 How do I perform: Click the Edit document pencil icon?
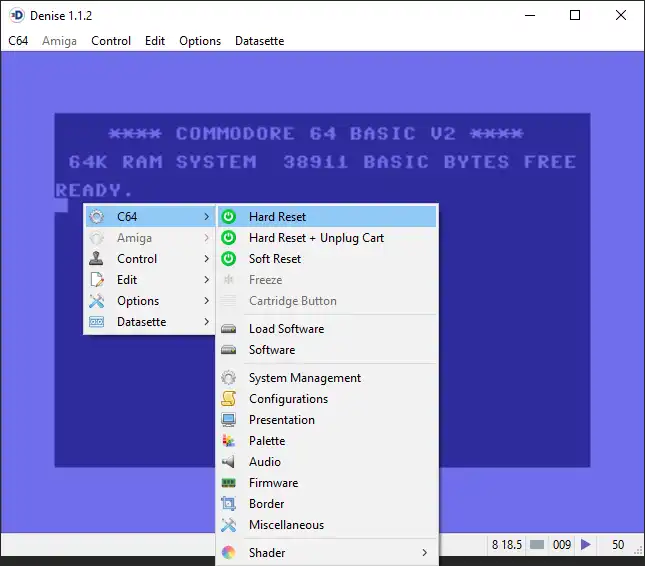[97, 279]
